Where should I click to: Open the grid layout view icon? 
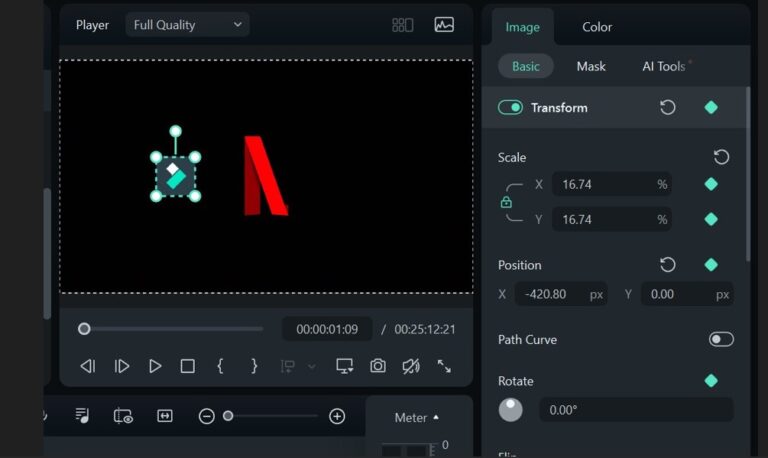click(403, 25)
